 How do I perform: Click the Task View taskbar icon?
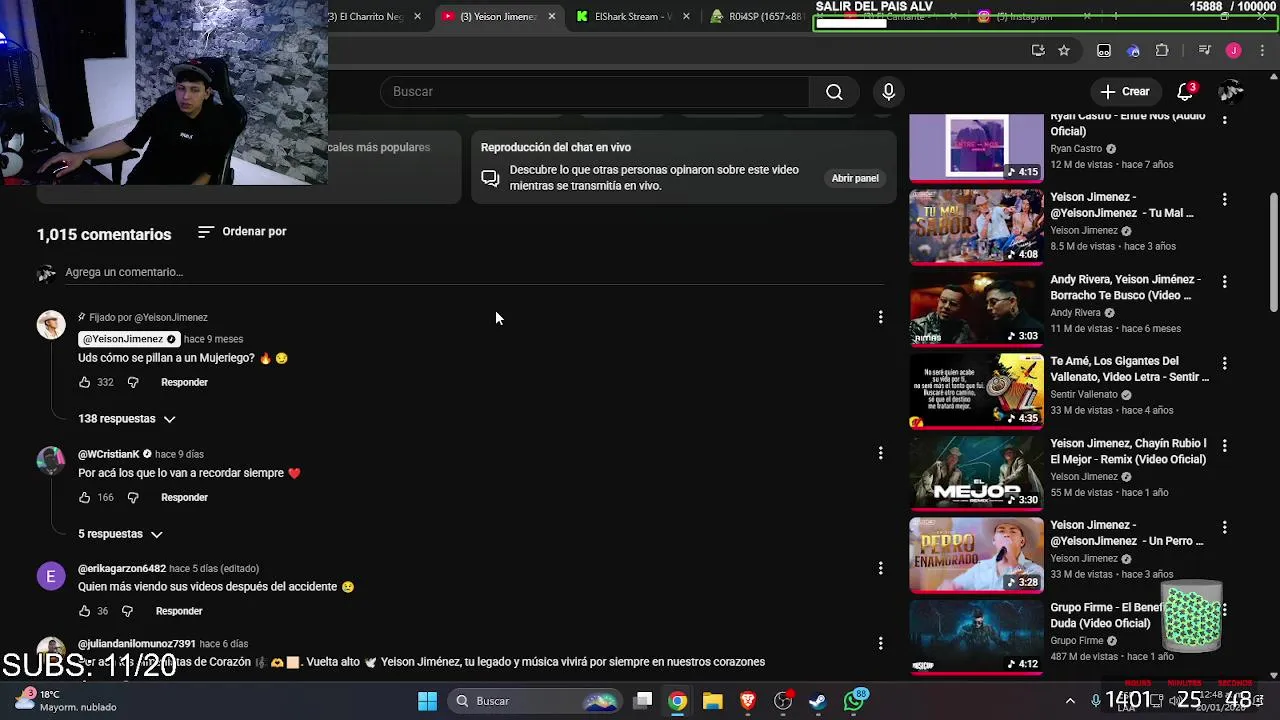click(x=643, y=700)
